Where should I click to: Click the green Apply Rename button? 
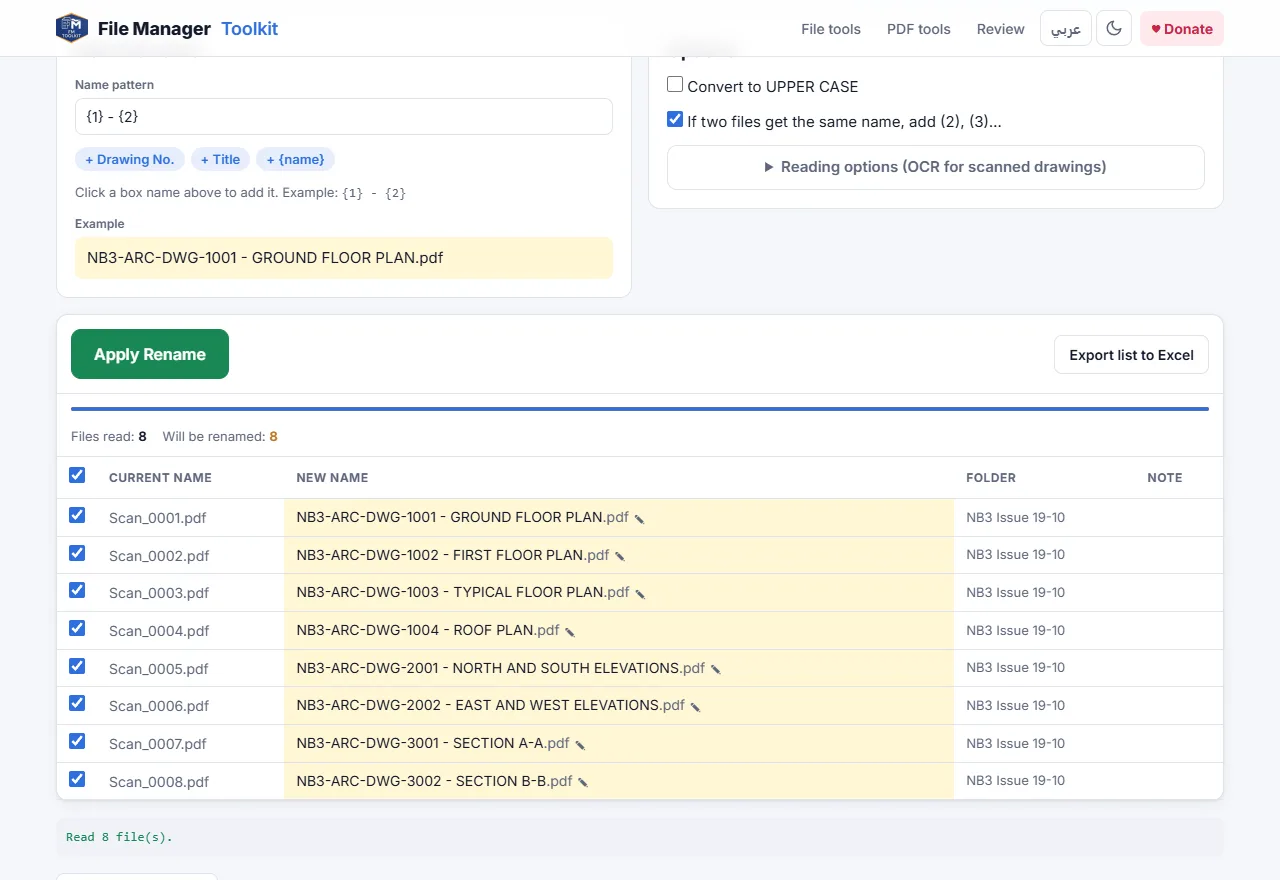coord(150,354)
